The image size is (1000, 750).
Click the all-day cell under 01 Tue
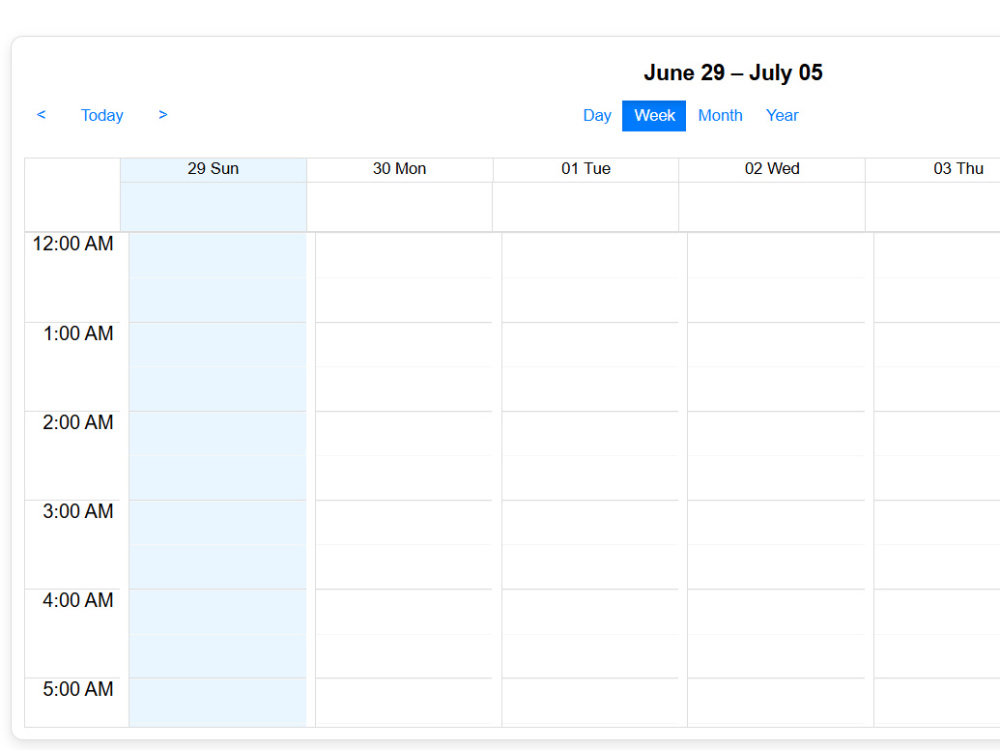click(x=586, y=207)
